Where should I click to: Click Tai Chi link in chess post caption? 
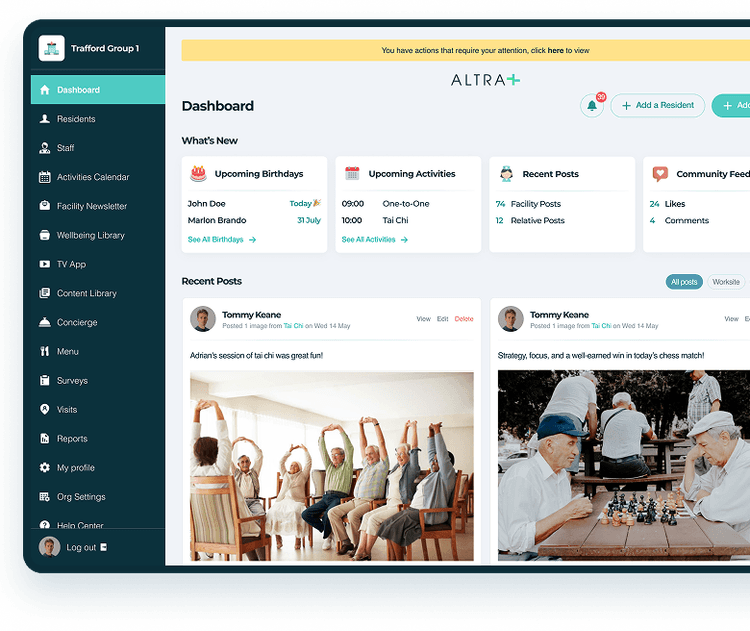pos(601,326)
